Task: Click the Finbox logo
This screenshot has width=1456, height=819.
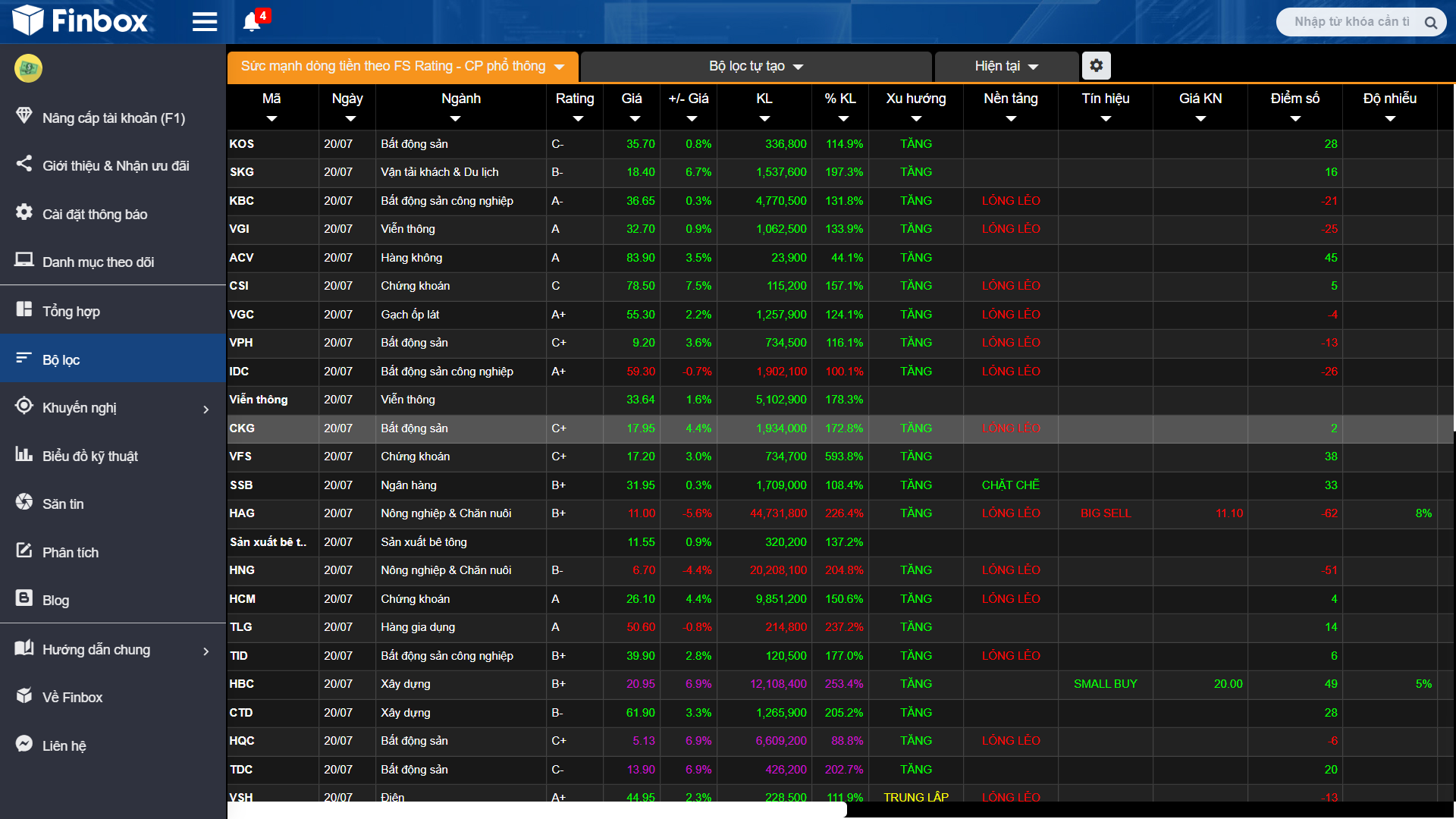Action: coord(80,20)
